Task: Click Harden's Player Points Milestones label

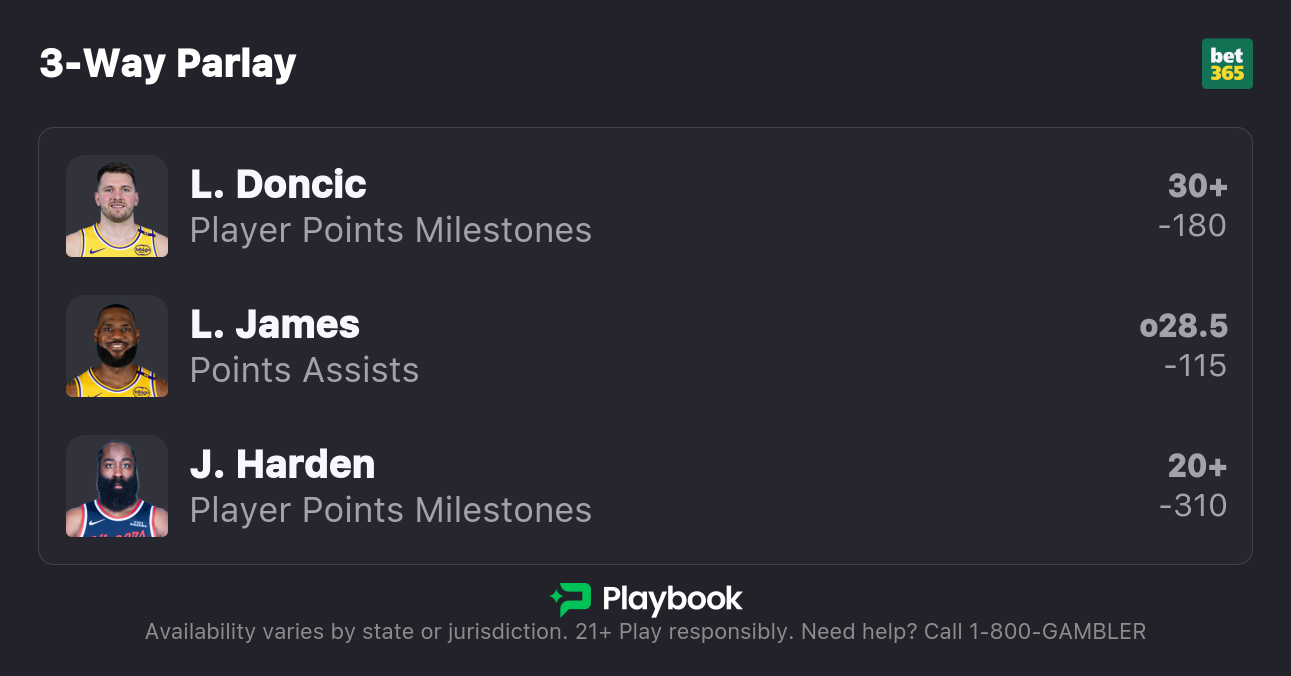Action: point(391,510)
